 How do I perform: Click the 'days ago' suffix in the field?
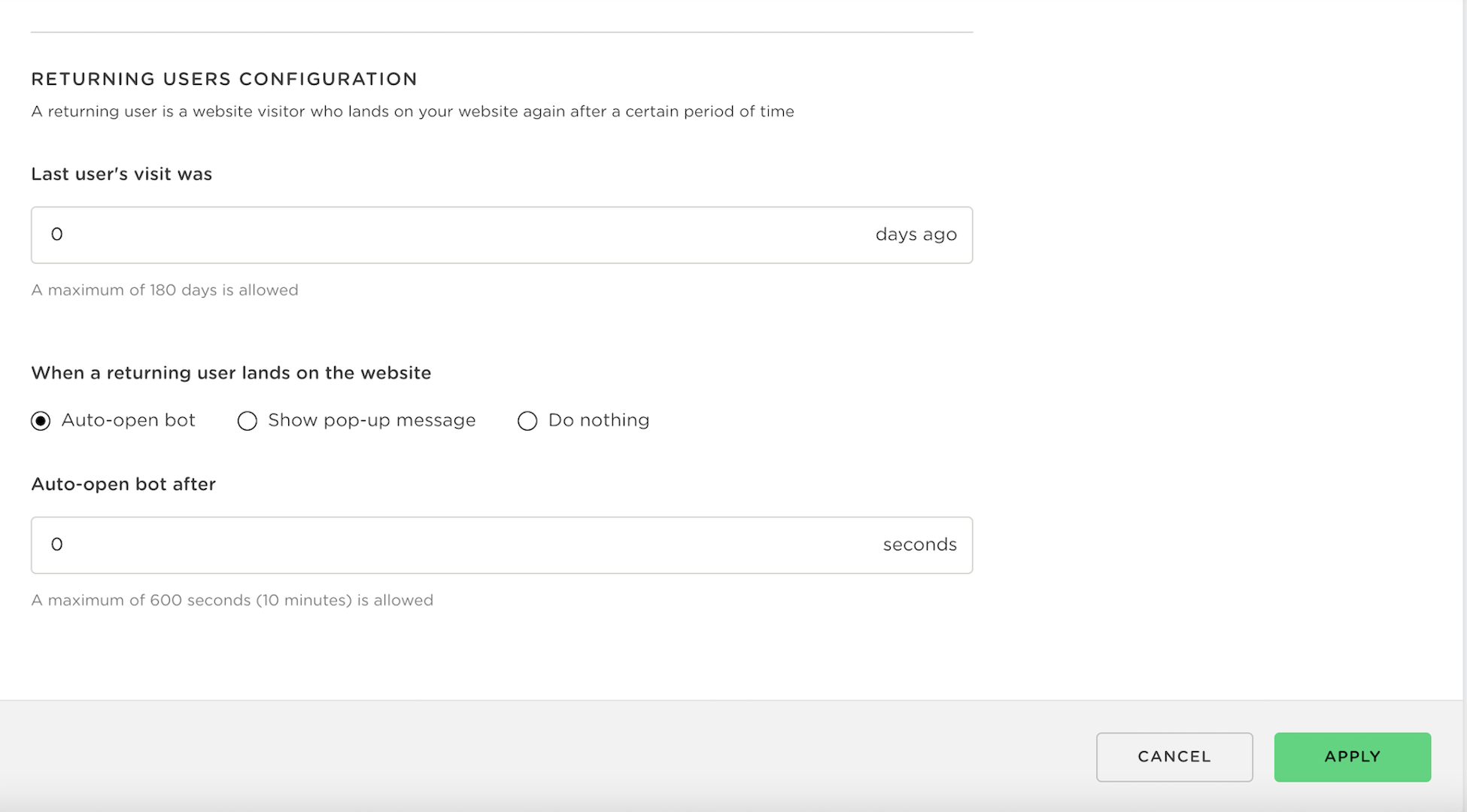tap(916, 235)
